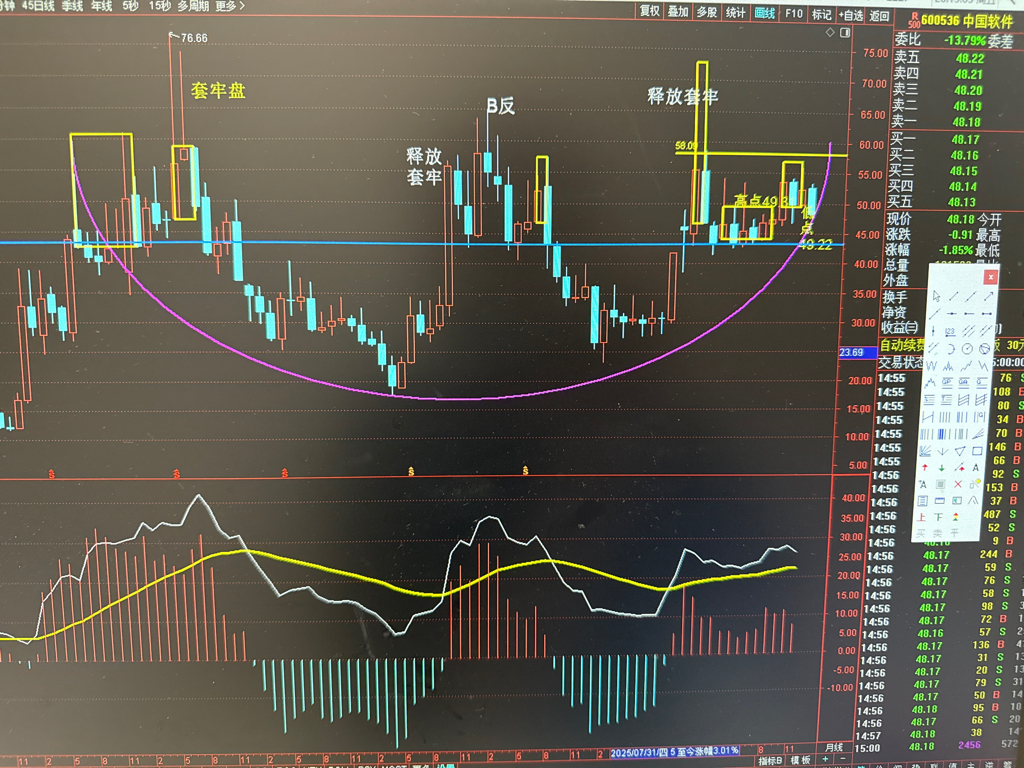This screenshot has height=768, width=1024.
Task: Click the 卖五 price 48.22
Action: click(x=969, y=58)
